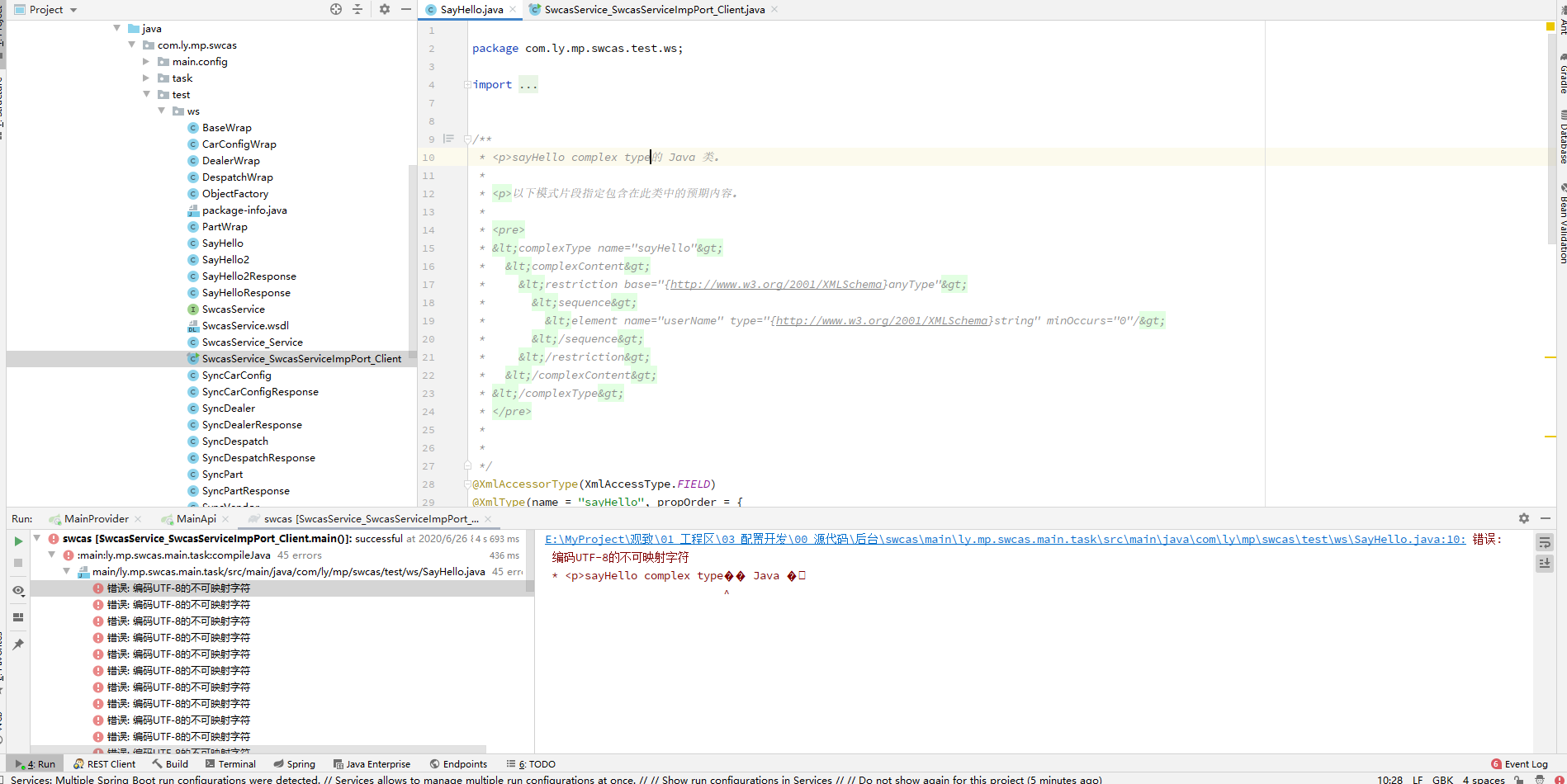Click the restore layout icon in the Run toolbar
This screenshot has height=784, width=1567.
point(18,617)
